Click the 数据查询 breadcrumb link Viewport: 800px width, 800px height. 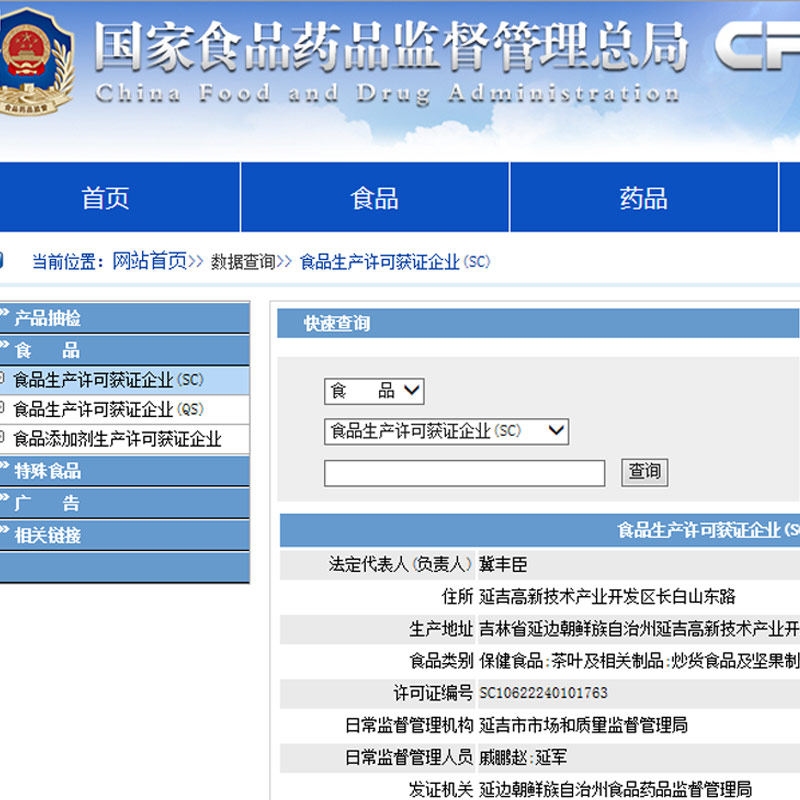(242, 262)
